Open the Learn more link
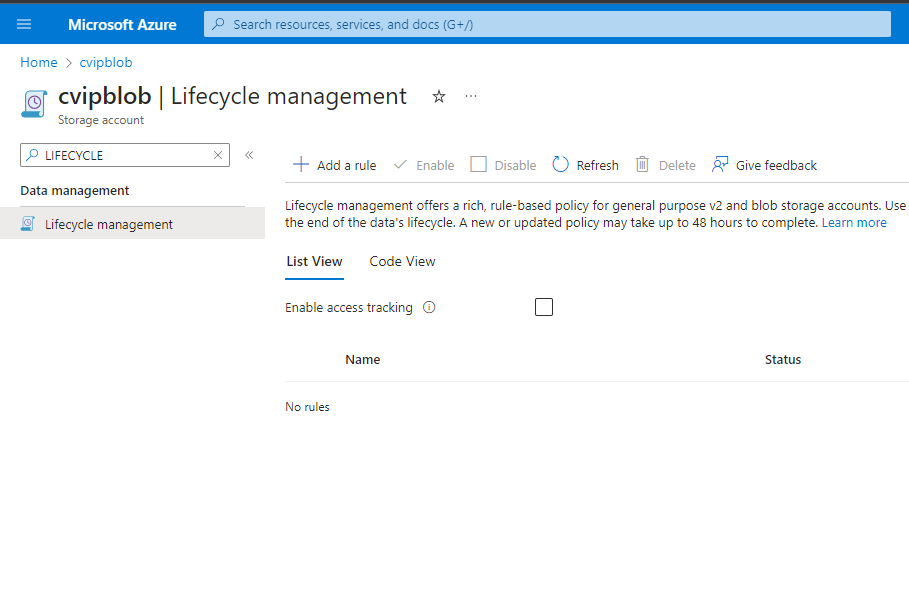909x603 pixels. point(854,223)
